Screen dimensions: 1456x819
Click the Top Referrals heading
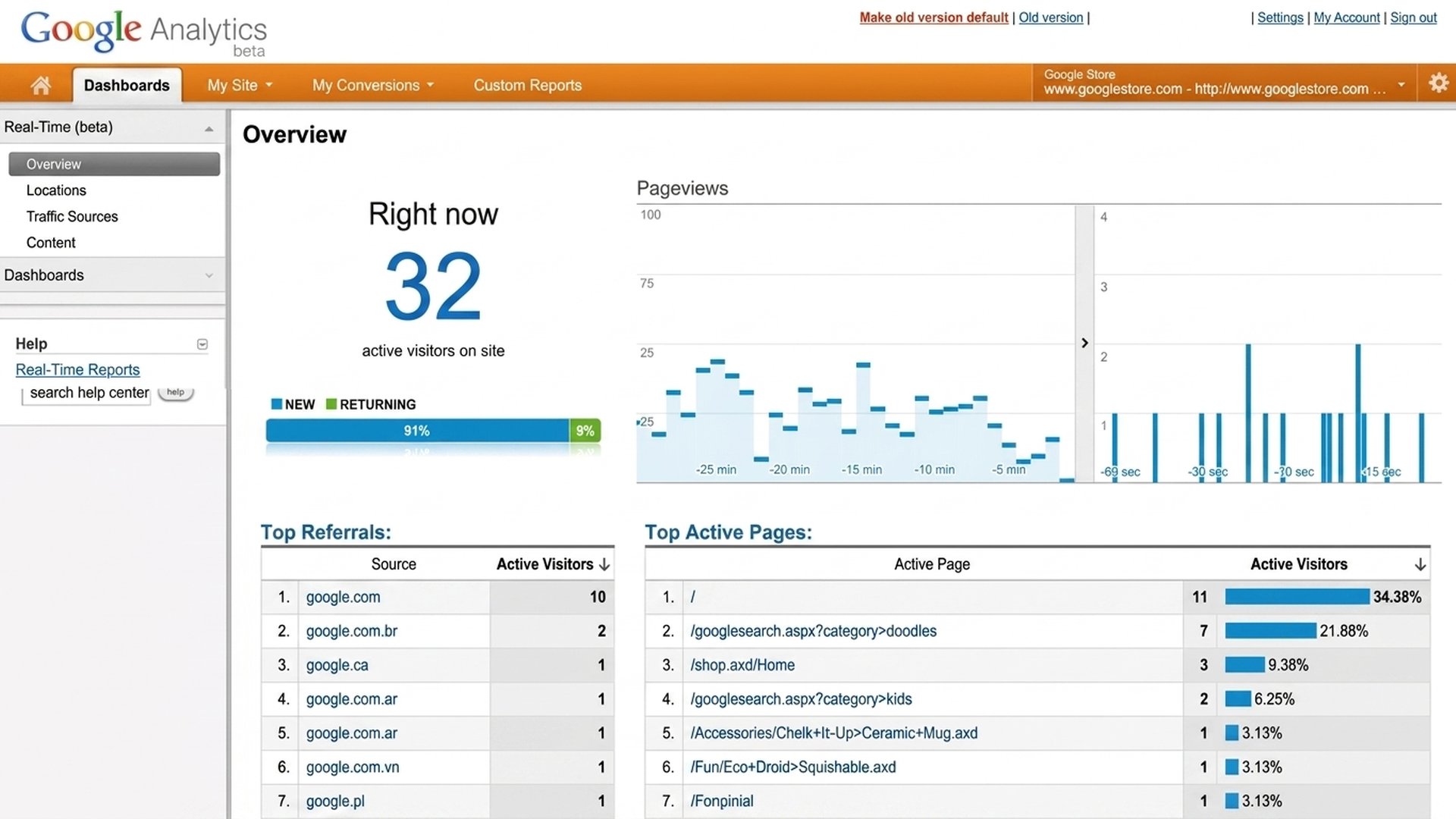(326, 532)
